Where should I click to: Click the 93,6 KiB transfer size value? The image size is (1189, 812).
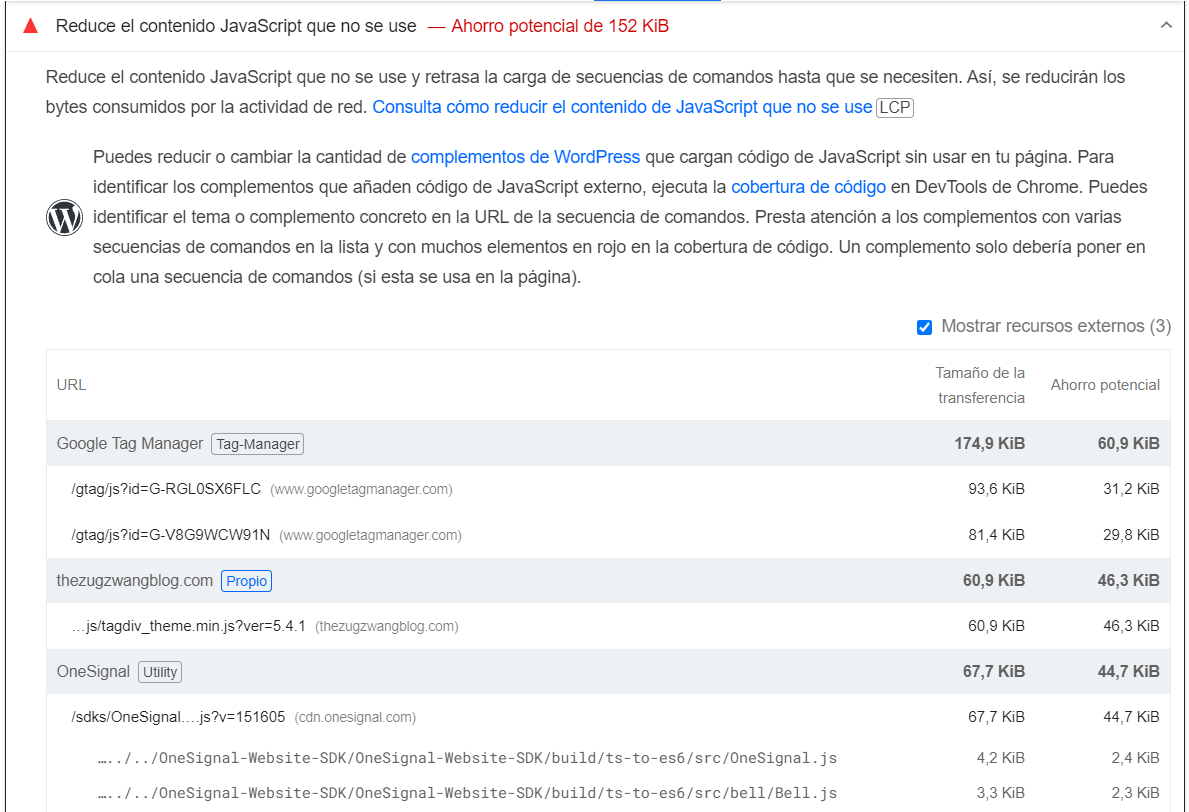(996, 489)
